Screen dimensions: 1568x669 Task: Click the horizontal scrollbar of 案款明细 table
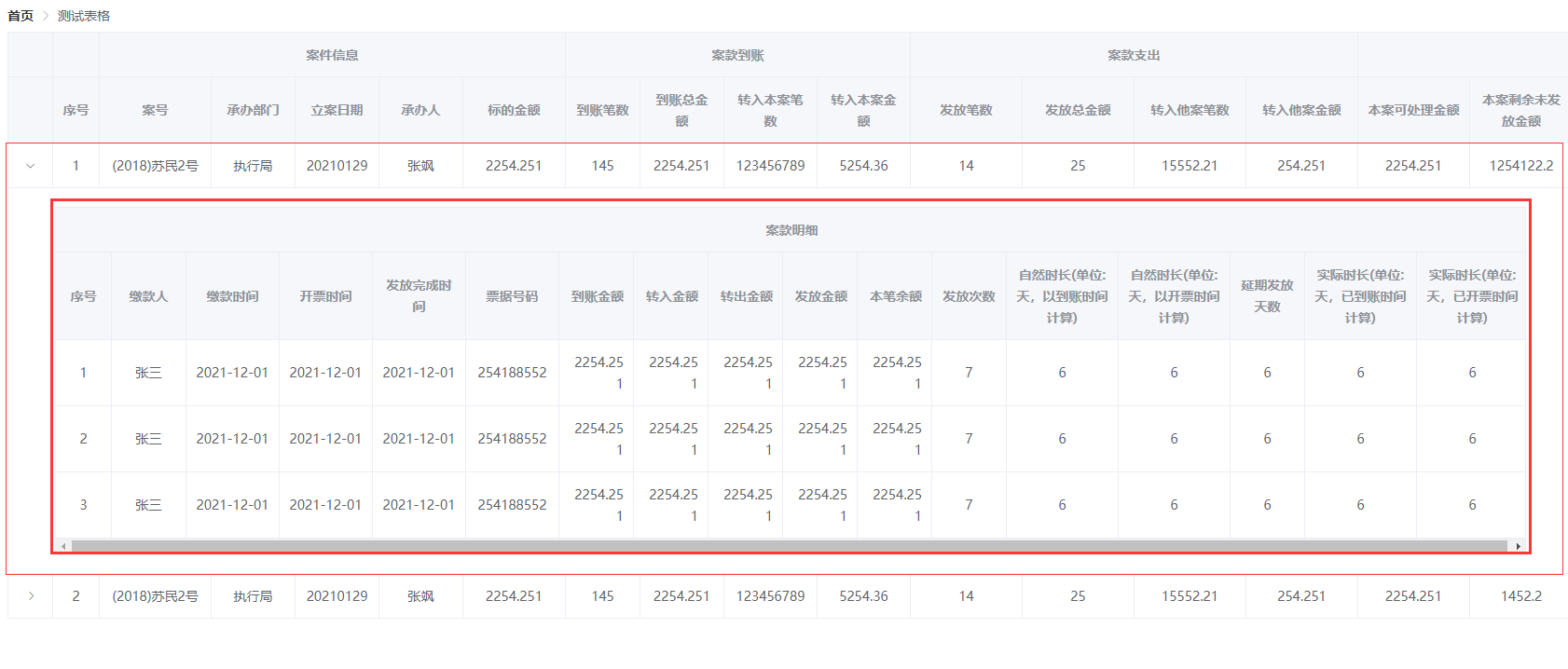click(789, 546)
